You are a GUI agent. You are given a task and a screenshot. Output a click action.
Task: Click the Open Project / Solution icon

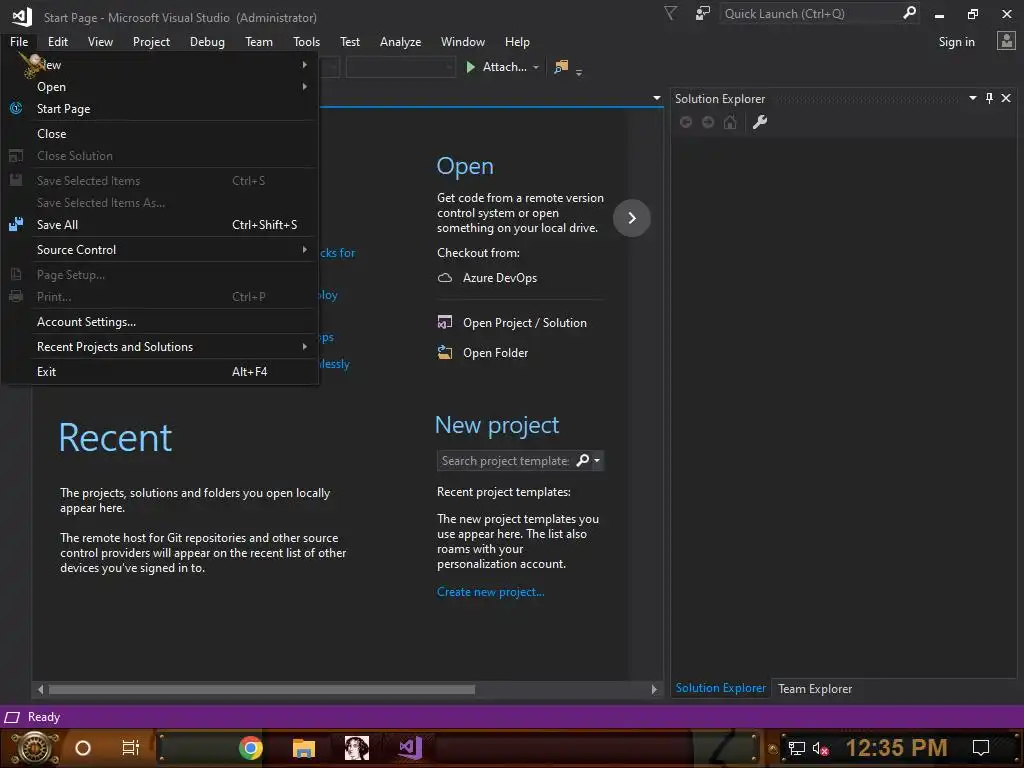click(x=445, y=323)
